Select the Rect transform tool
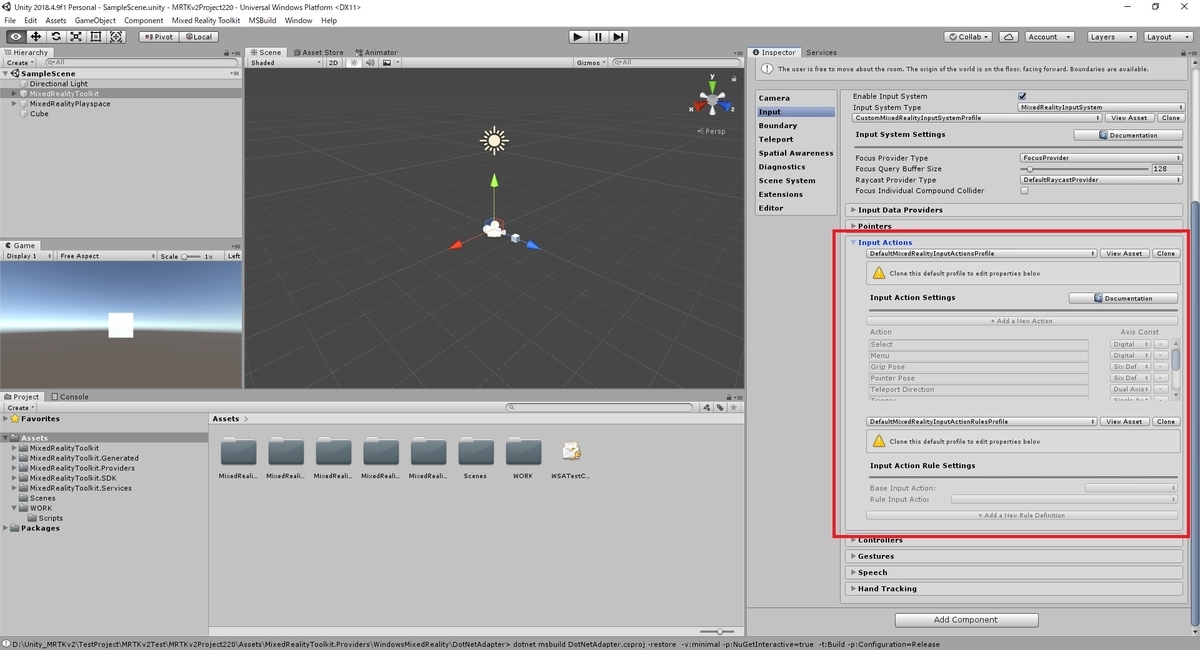 pos(96,37)
